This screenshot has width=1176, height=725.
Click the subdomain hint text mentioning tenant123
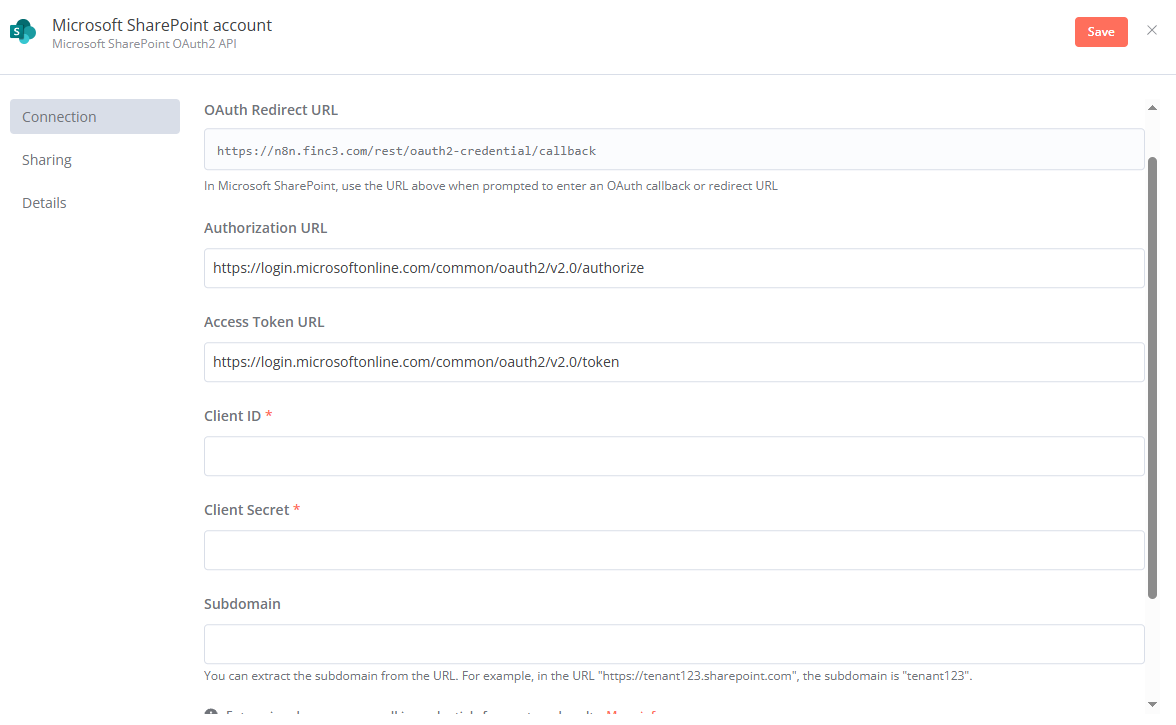[588, 676]
